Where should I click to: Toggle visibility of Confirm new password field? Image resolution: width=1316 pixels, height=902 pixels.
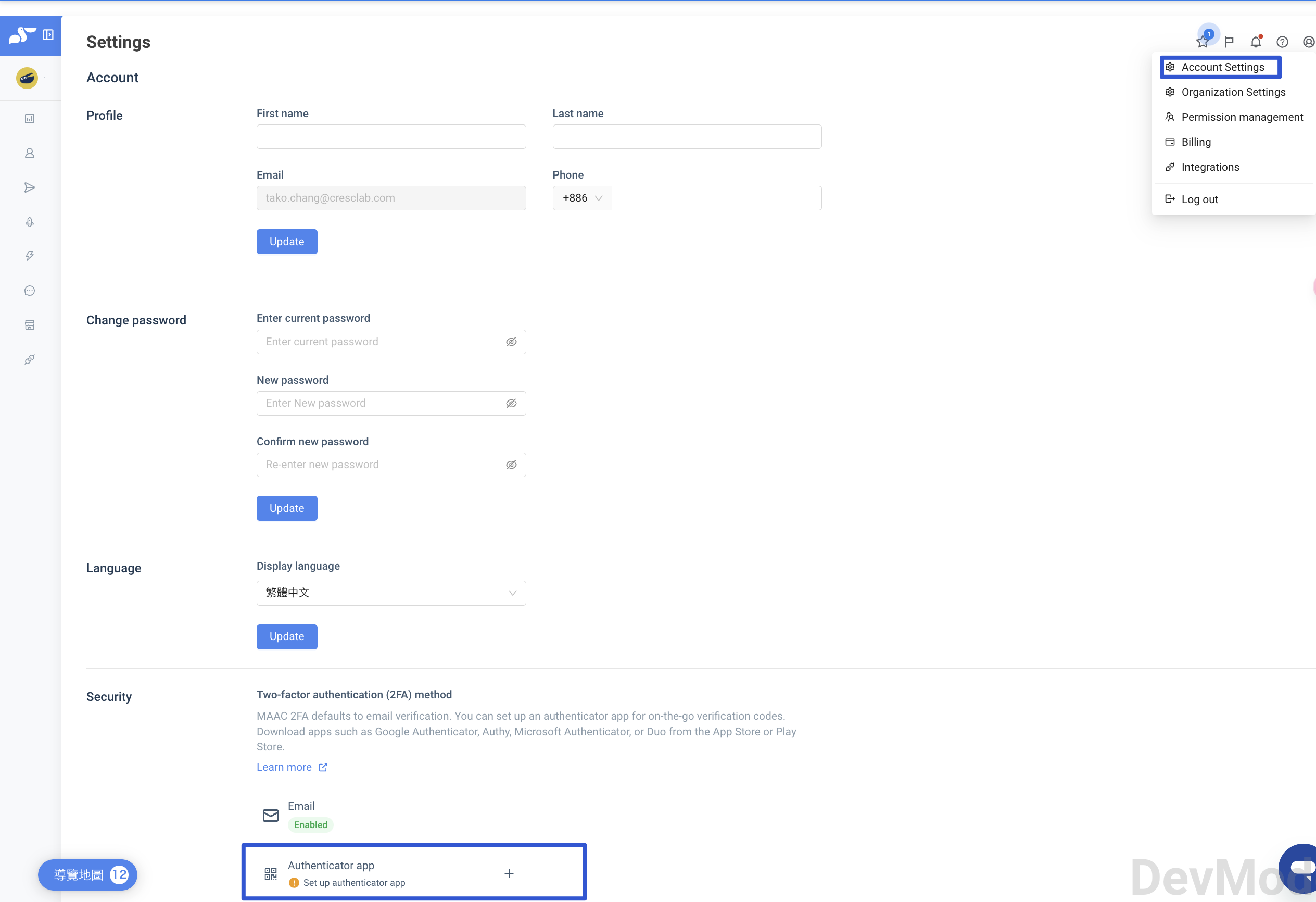511,465
